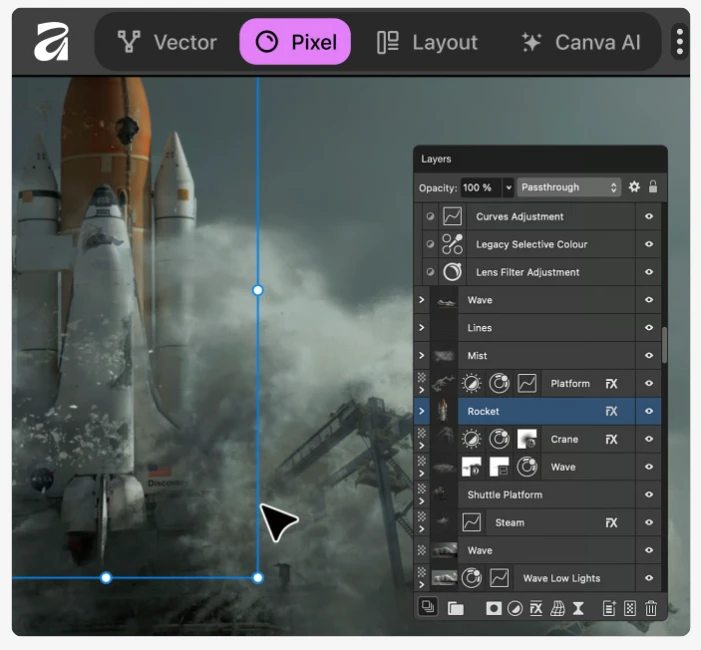Screen dimensions: 701x650
Task: Click the Layers panel scrollbar
Action: [664, 345]
